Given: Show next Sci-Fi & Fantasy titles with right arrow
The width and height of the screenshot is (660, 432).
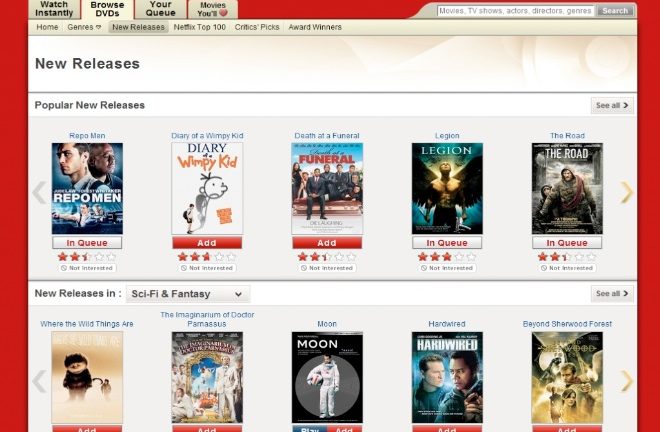Looking at the screenshot, I should click(626, 381).
